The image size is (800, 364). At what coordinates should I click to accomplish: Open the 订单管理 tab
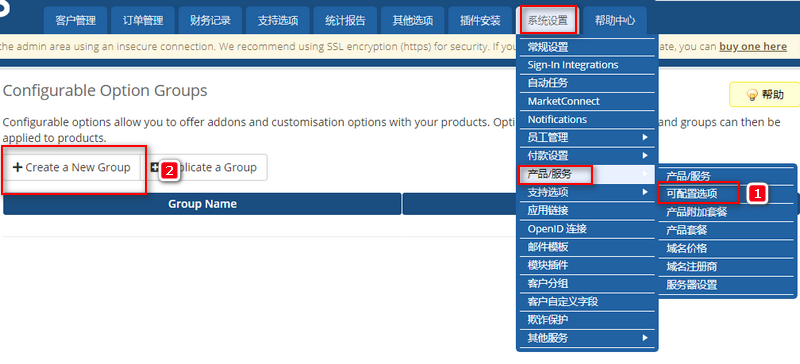coord(143,21)
